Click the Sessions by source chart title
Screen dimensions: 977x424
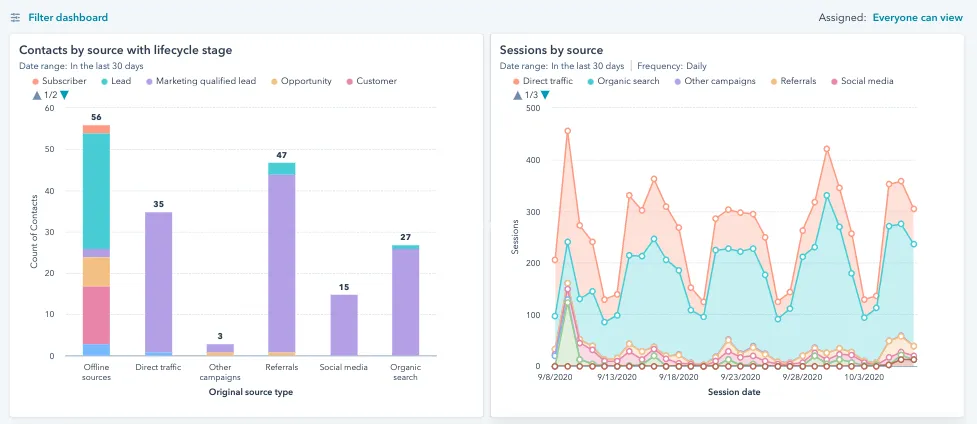551,51
